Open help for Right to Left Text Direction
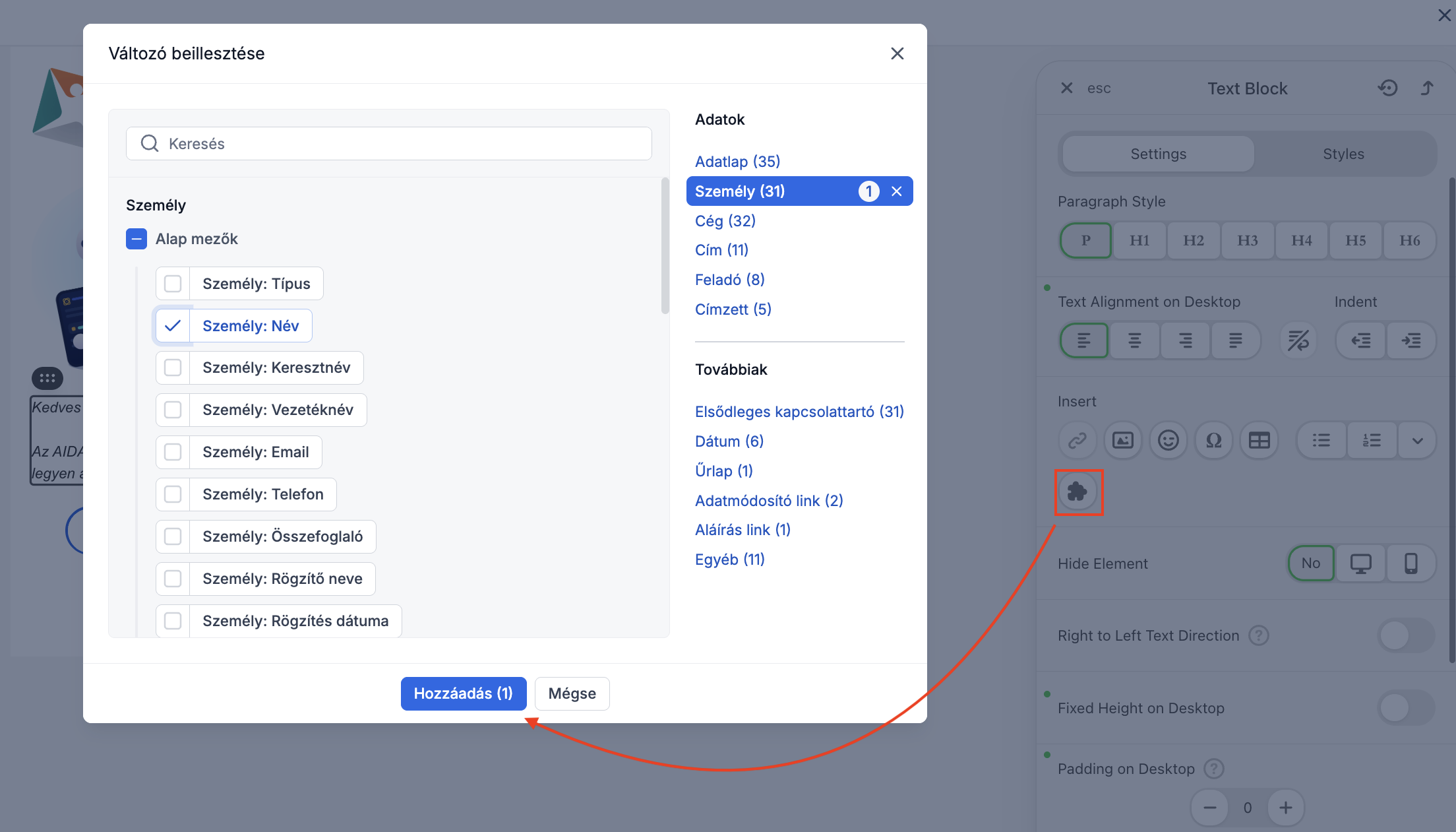1456x832 pixels. (x=1259, y=635)
